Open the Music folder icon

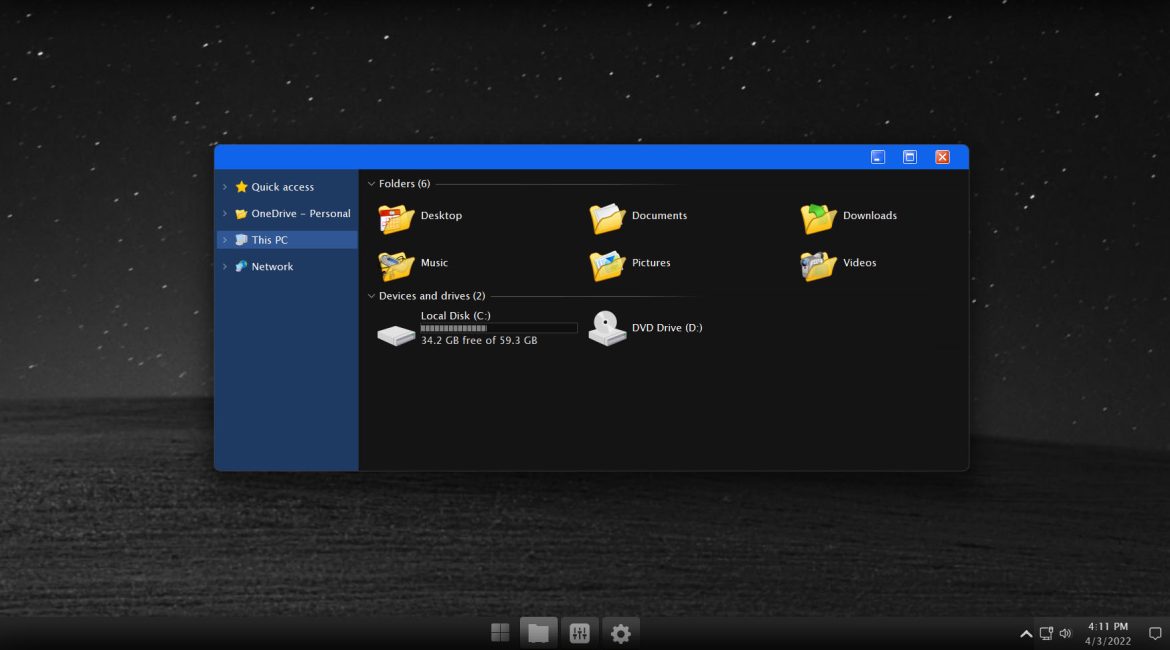pos(396,264)
